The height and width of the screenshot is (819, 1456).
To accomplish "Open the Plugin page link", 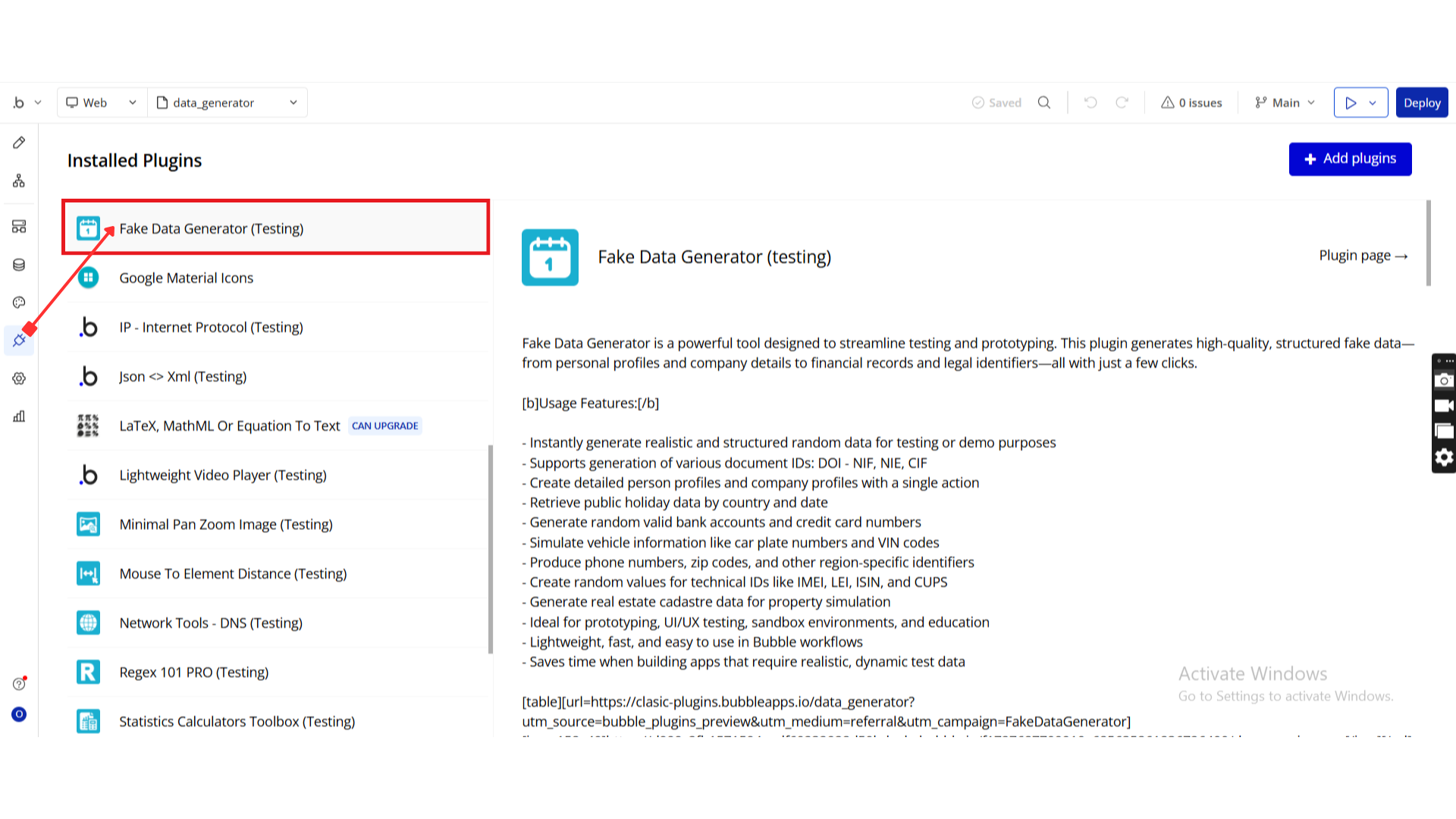I will tap(1363, 256).
